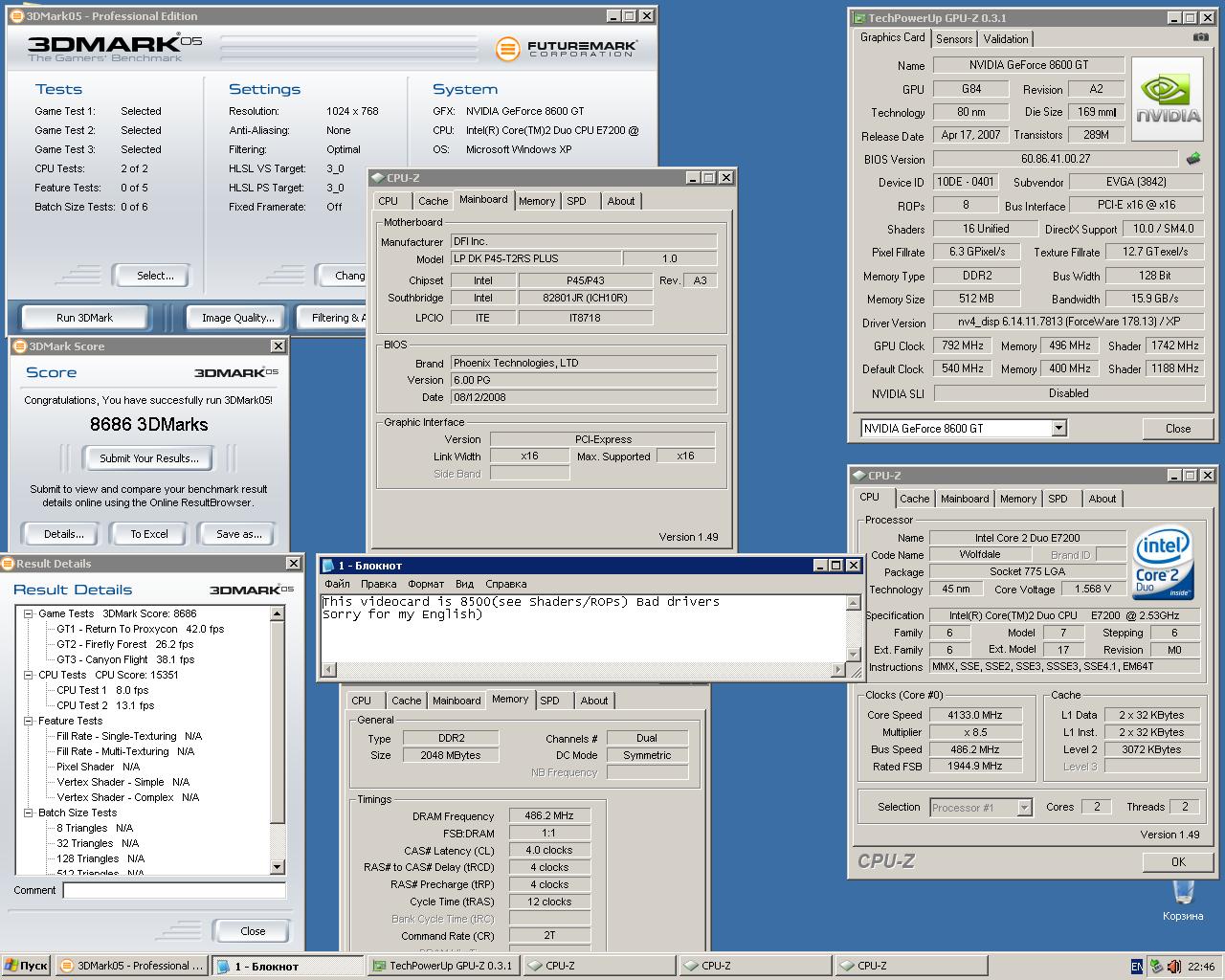Open the Формат menu in Notepad
1225x980 pixels.
[426, 584]
